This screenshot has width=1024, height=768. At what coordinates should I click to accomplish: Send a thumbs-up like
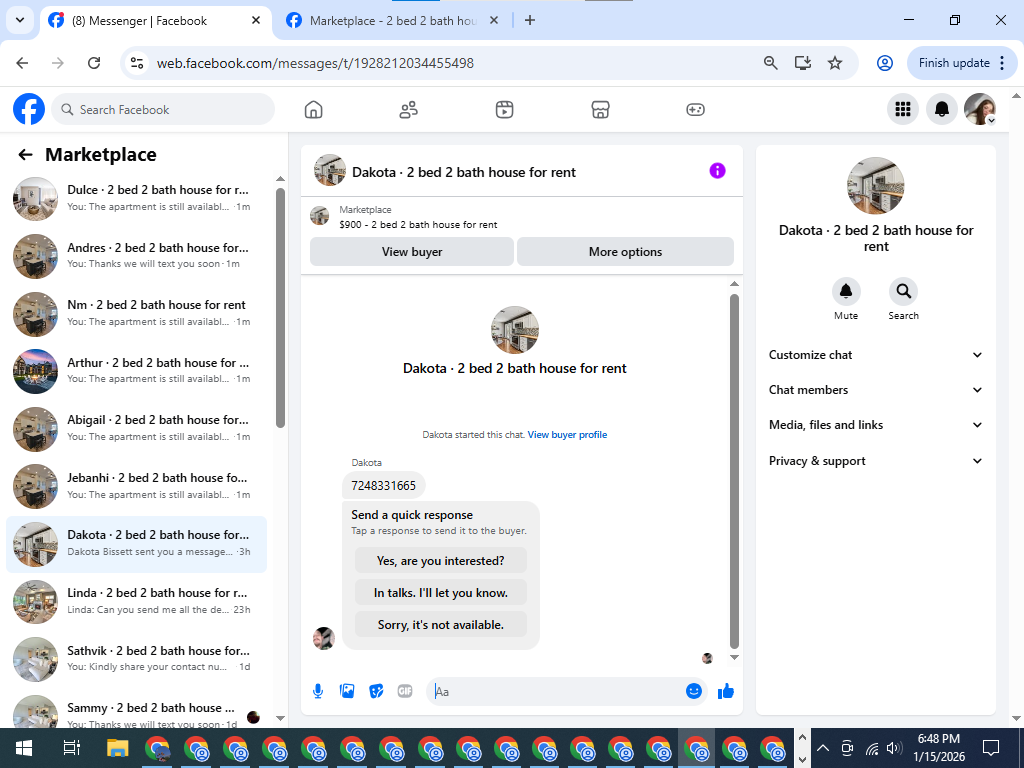click(x=726, y=691)
